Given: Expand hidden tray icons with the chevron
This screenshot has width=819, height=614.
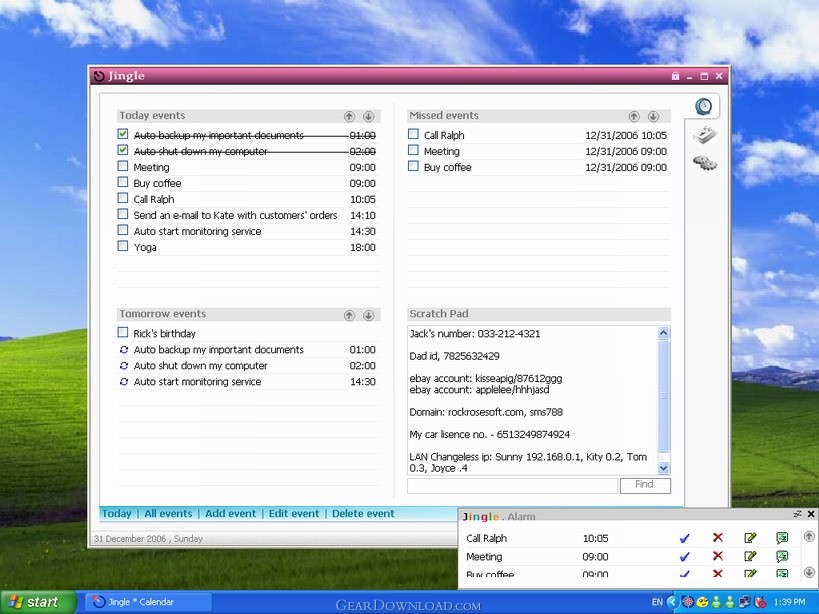Looking at the screenshot, I should (x=673, y=602).
